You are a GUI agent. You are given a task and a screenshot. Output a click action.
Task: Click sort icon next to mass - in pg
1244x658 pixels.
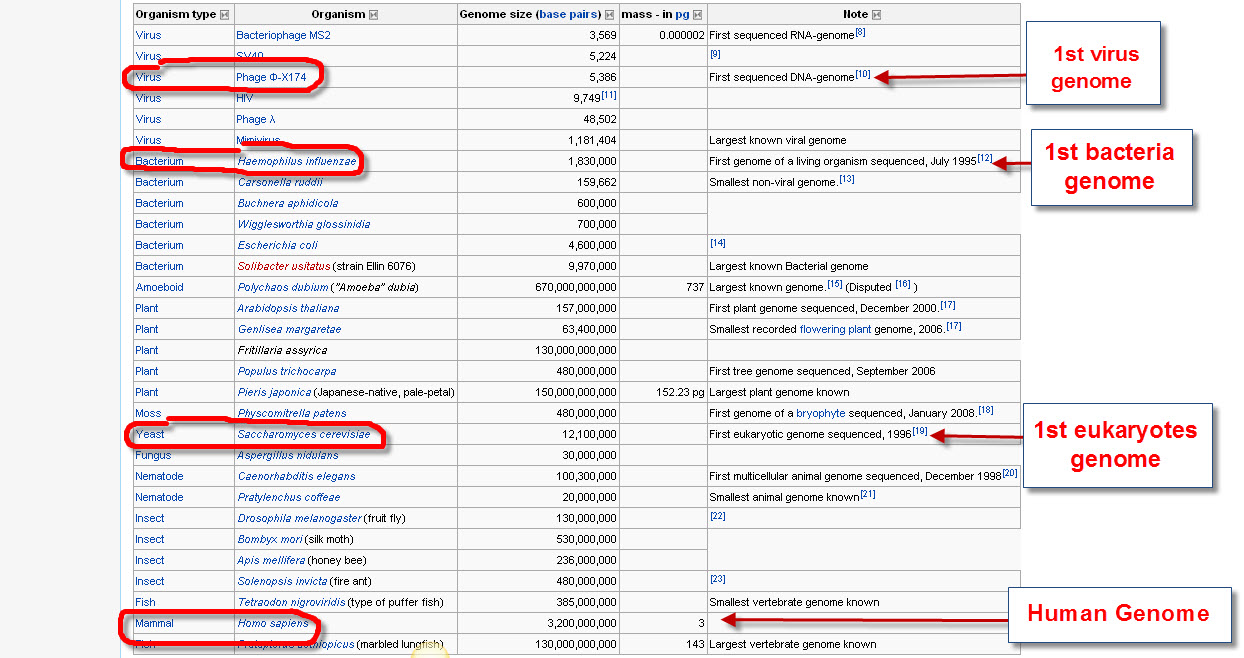[697, 15]
